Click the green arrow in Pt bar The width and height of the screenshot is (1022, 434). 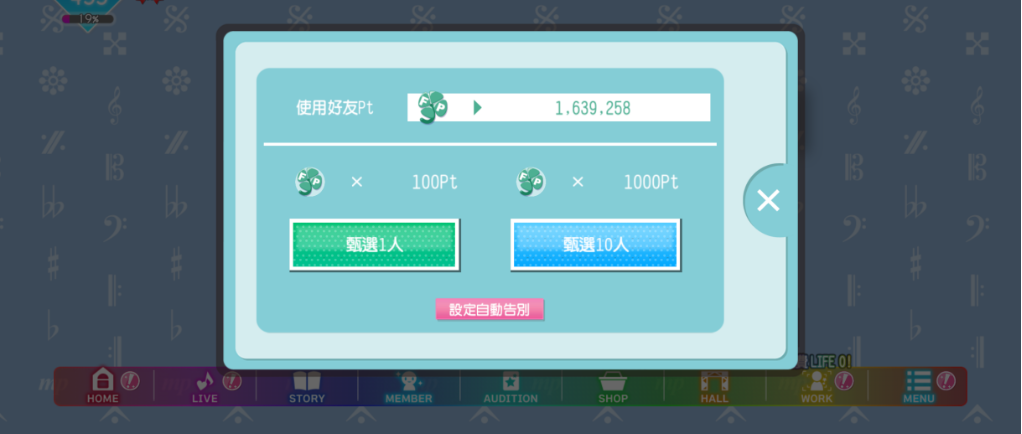(x=477, y=108)
